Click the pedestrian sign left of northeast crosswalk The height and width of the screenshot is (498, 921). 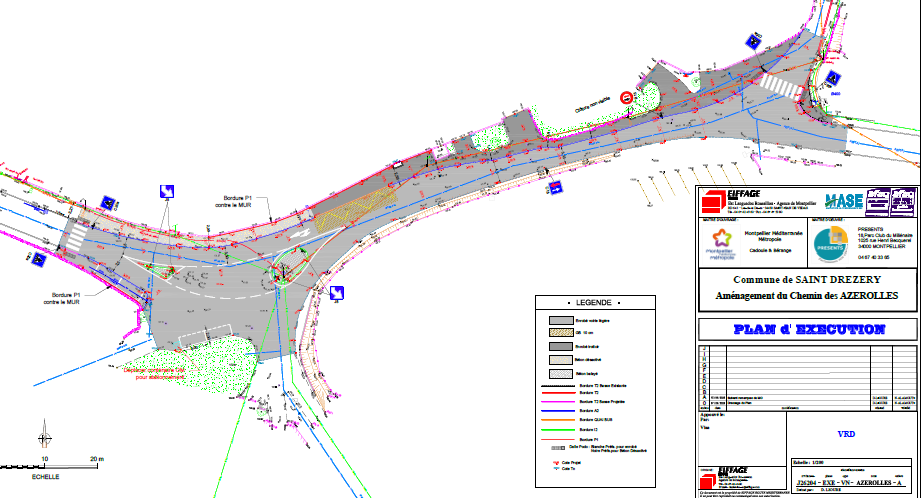(x=754, y=42)
